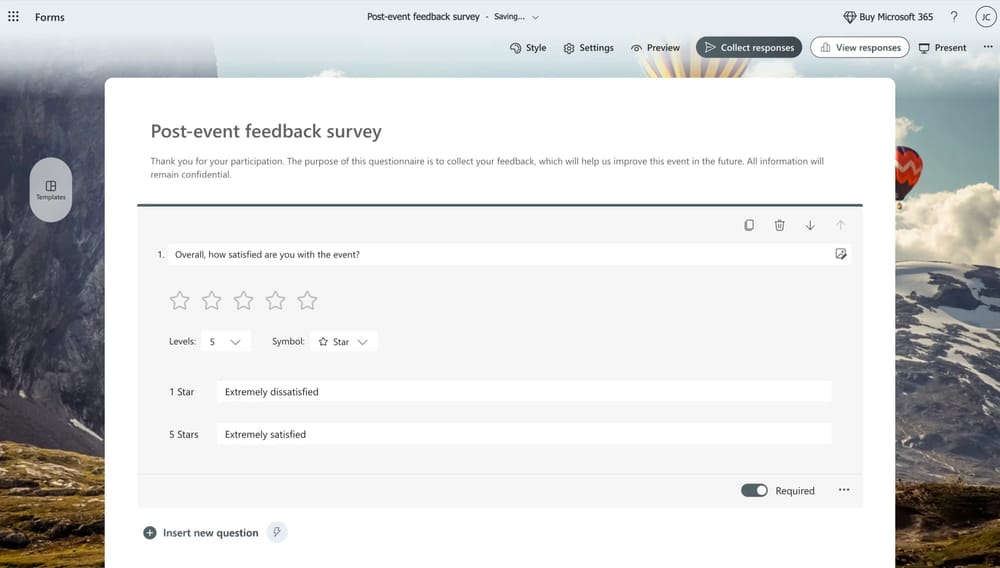Viewport: 1000px width, 568px height.
Task: Open the Style menu
Action: click(528, 47)
